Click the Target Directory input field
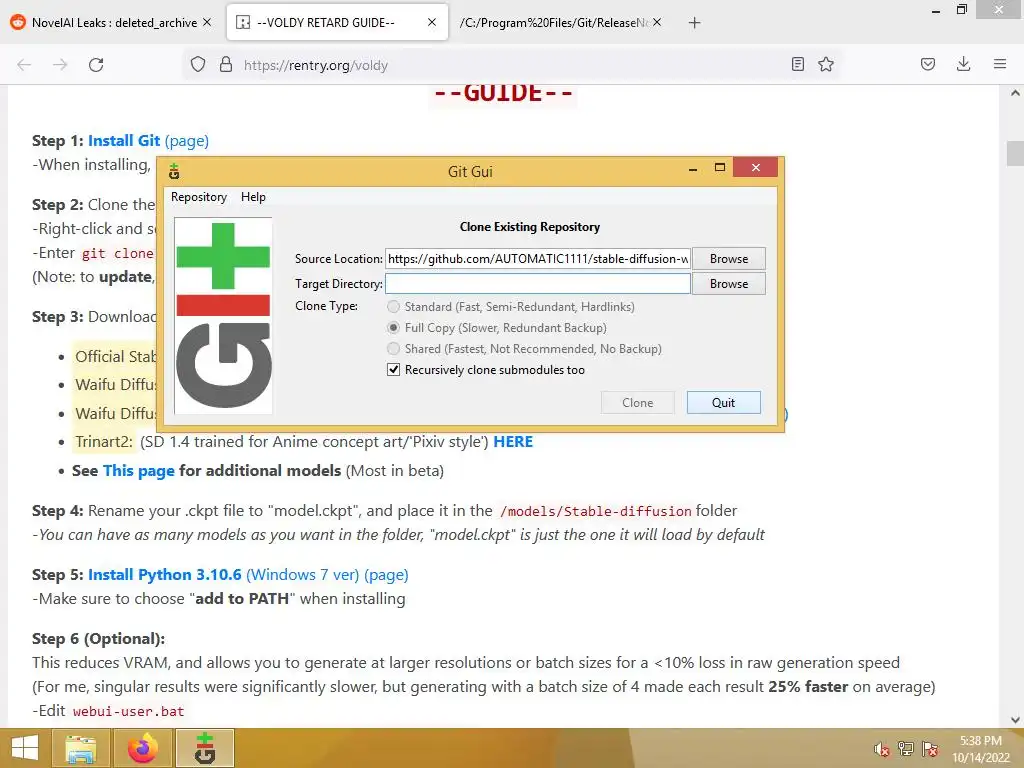1024x768 pixels. tap(537, 283)
